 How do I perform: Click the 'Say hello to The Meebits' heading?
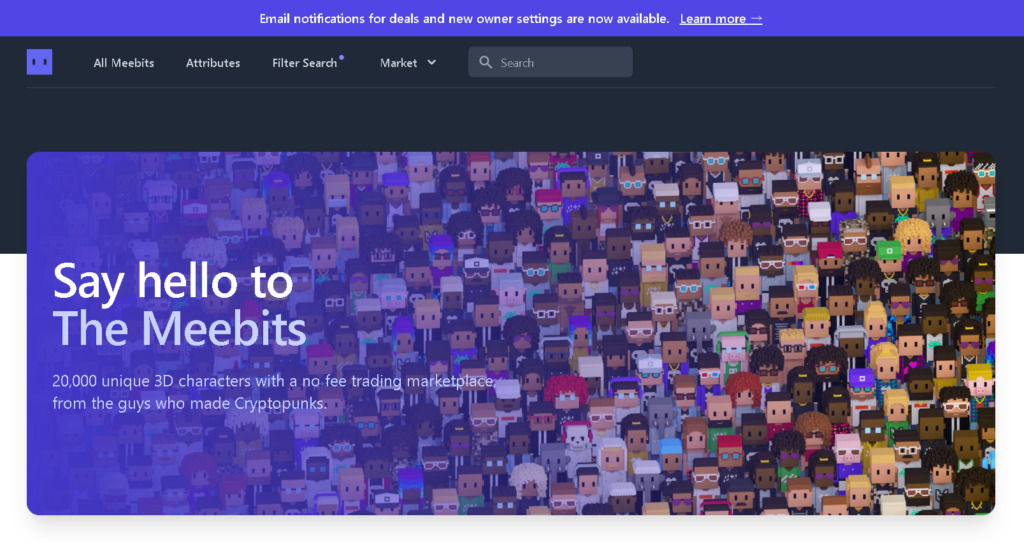coord(180,304)
